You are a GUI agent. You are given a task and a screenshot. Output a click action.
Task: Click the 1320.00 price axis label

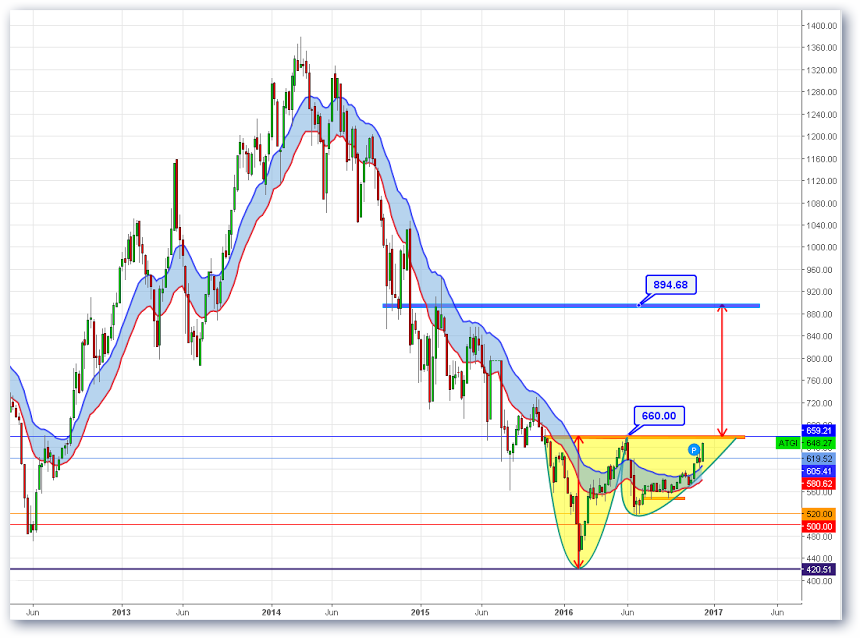(821, 70)
